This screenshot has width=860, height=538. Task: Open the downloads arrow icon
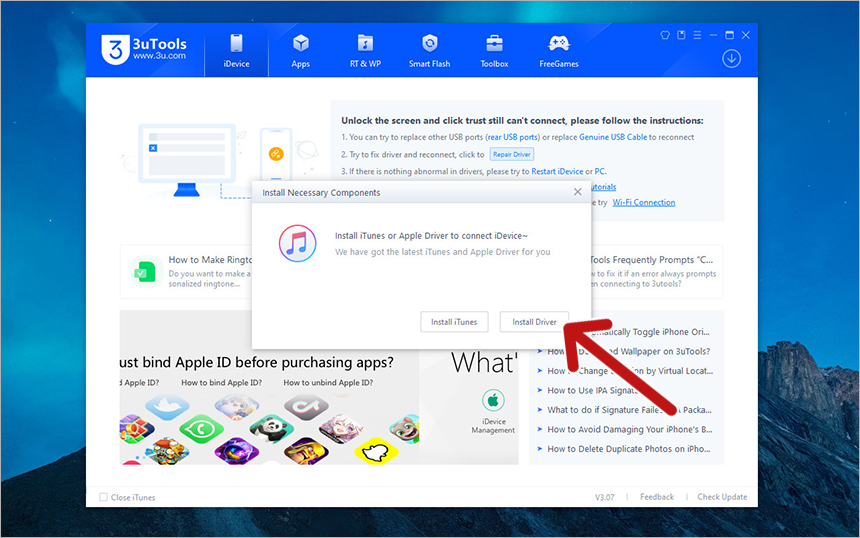731,58
